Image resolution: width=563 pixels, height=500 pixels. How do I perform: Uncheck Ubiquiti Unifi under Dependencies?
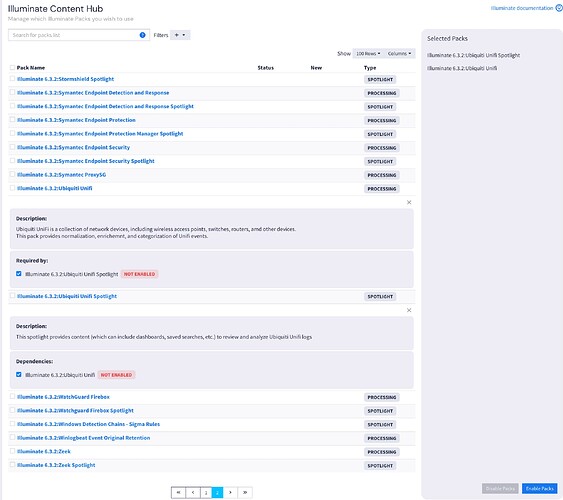click(19, 374)
